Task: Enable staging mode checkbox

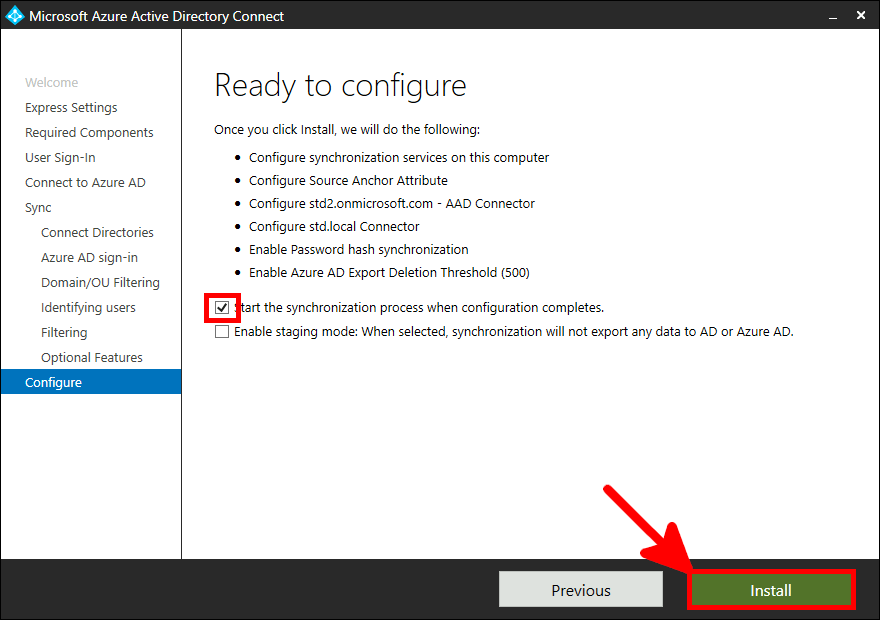Action: [222, 330]
